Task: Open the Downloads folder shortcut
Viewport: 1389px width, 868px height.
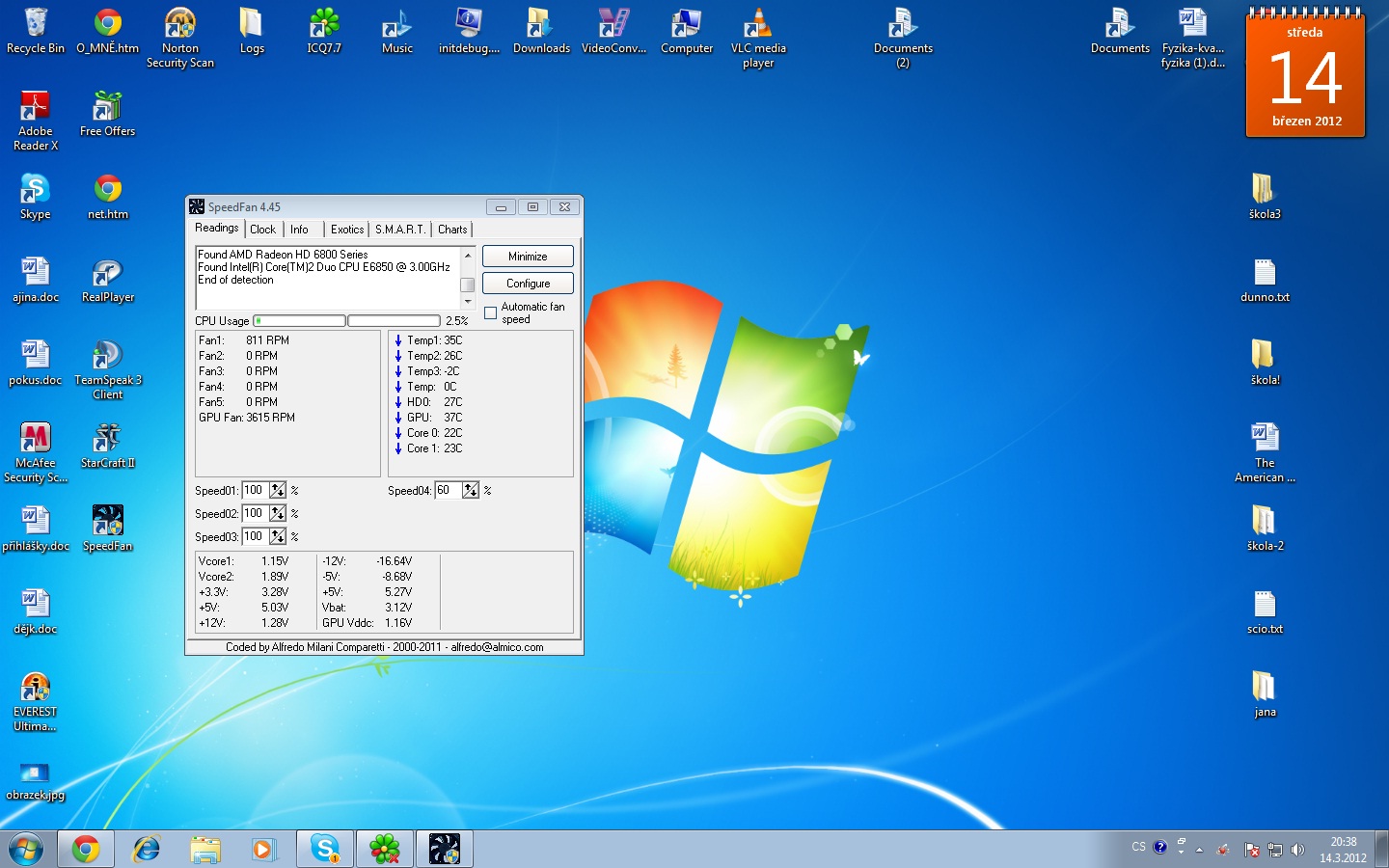Action: click(541, 31)
